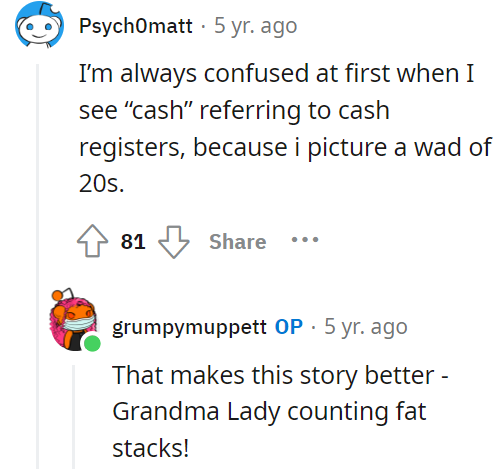Downvote Psych0matt's comment
Image resolution: width=500 pixels, height=469 pixels.
pos(173,242)
